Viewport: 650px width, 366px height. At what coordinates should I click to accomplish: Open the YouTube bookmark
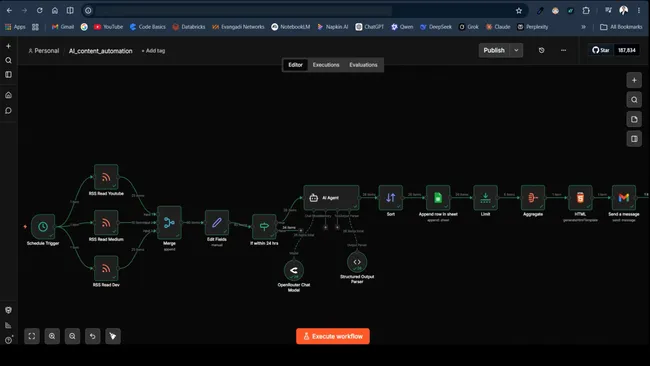click(x=109, y=27)
